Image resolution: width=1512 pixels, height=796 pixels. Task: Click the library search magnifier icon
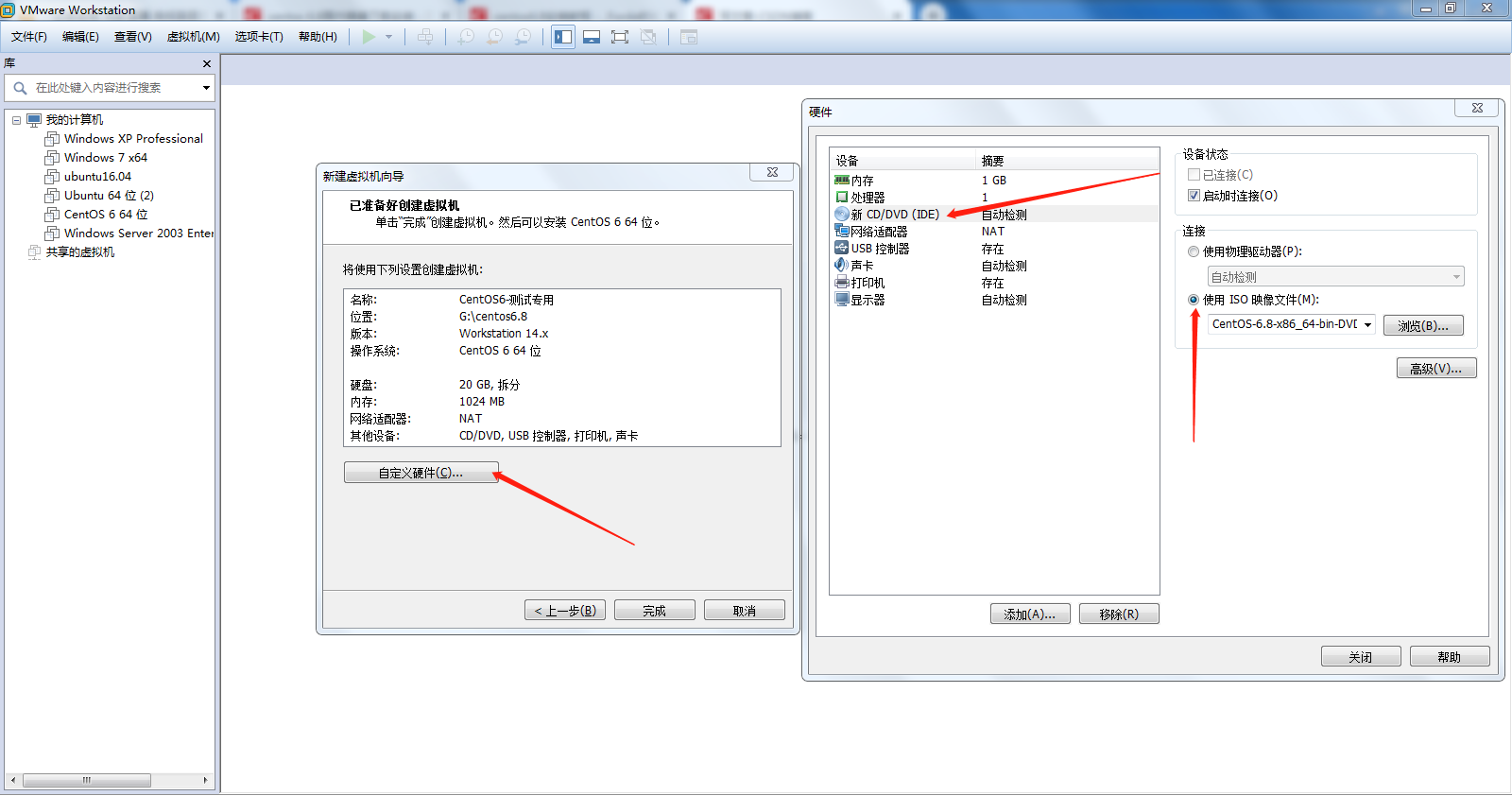pyautogui.click(x=20, y=88)
